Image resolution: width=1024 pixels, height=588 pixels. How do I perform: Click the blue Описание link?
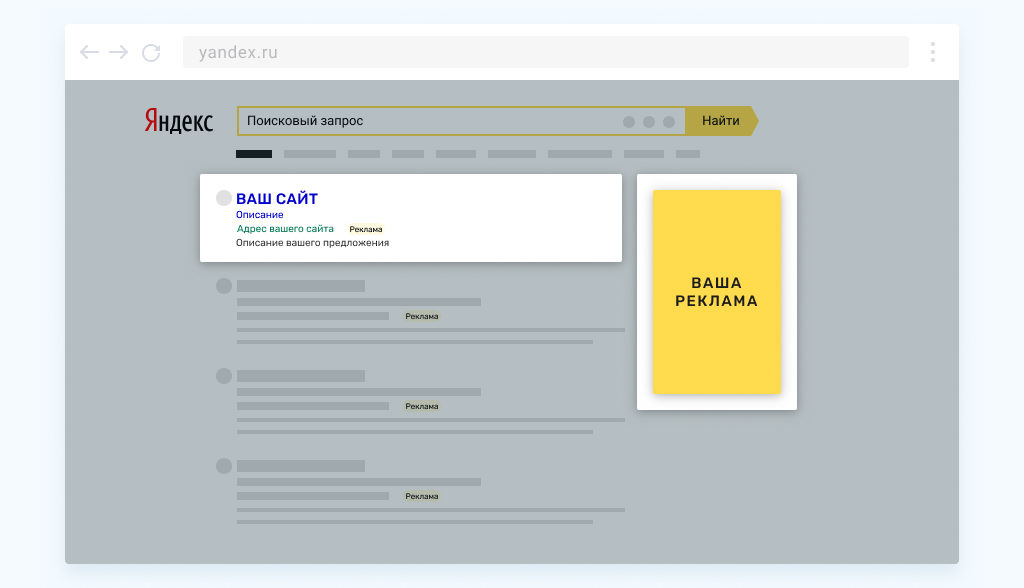[x=260, y=215]
